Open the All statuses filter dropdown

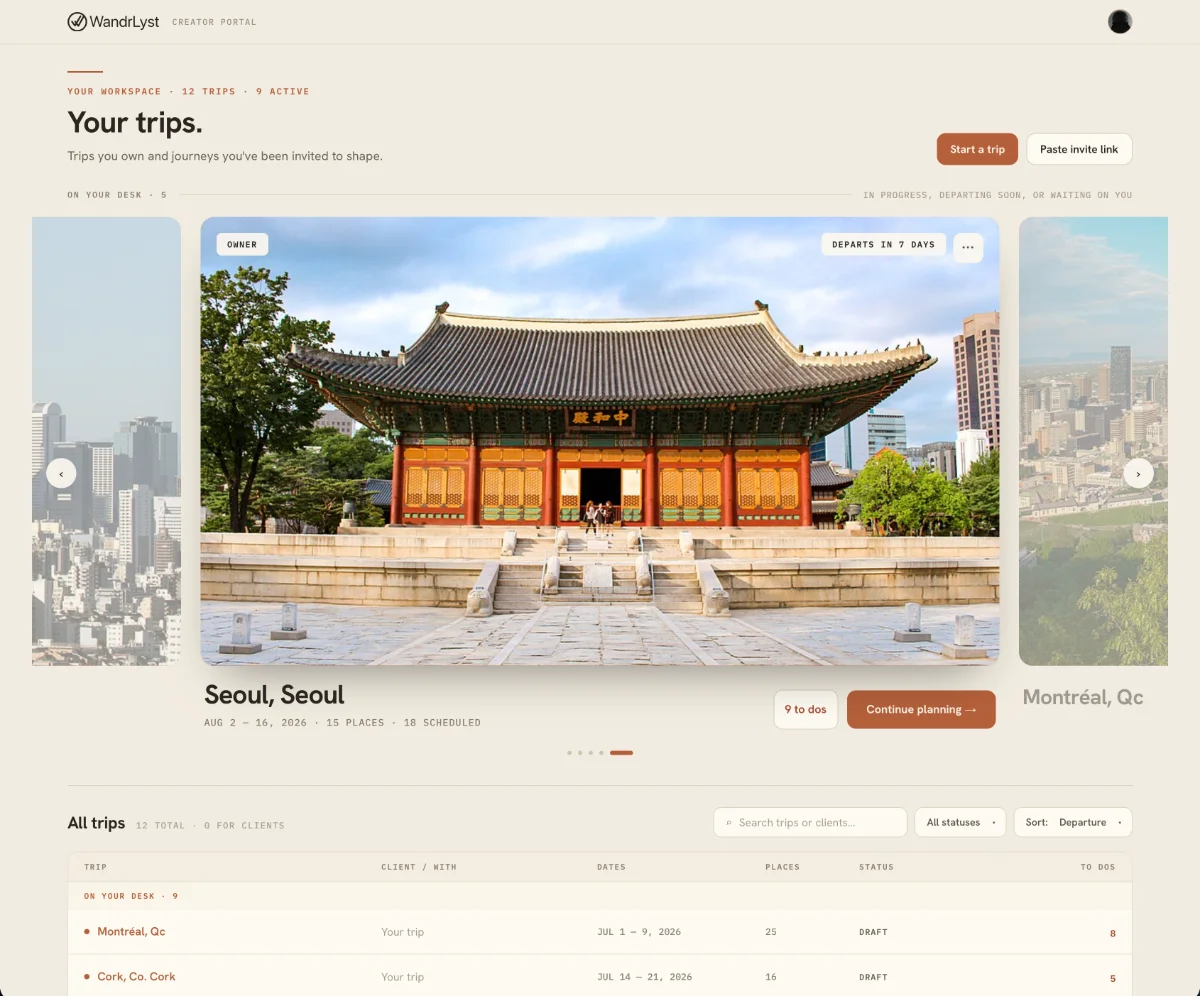click(960, 822)
